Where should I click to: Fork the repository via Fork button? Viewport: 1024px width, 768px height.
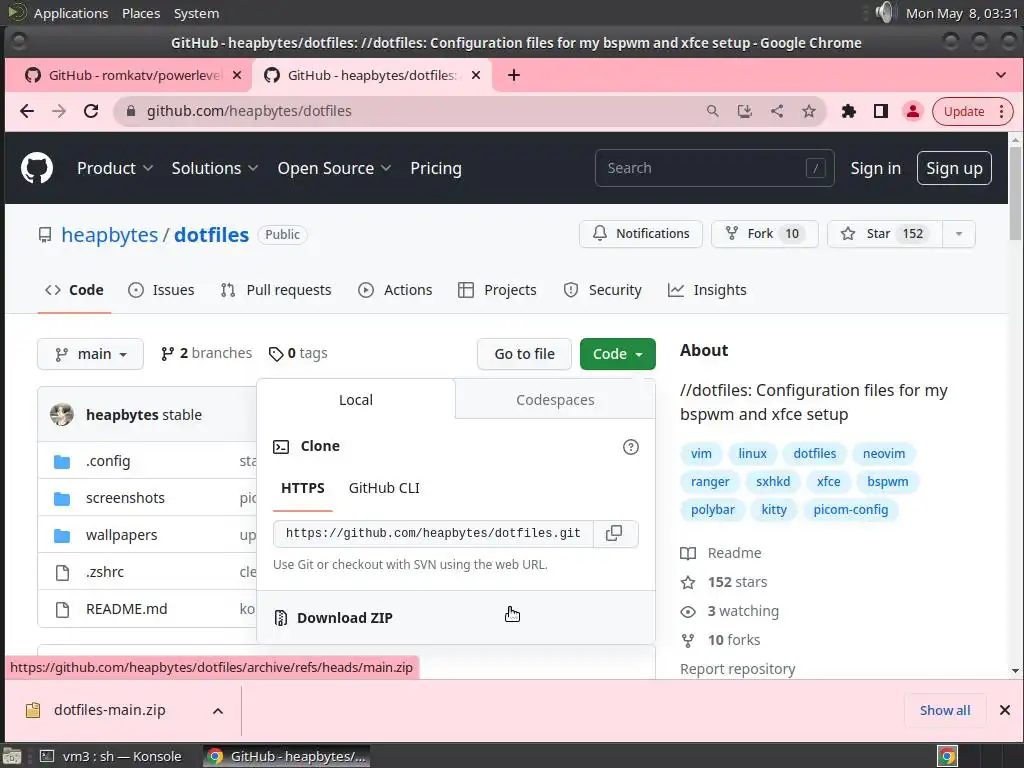click(765, 234)
